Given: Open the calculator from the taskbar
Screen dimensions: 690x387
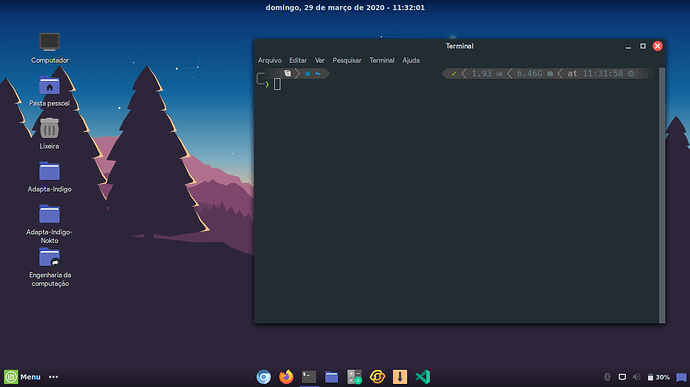Looking at the screenshot, I should point(354,377).
